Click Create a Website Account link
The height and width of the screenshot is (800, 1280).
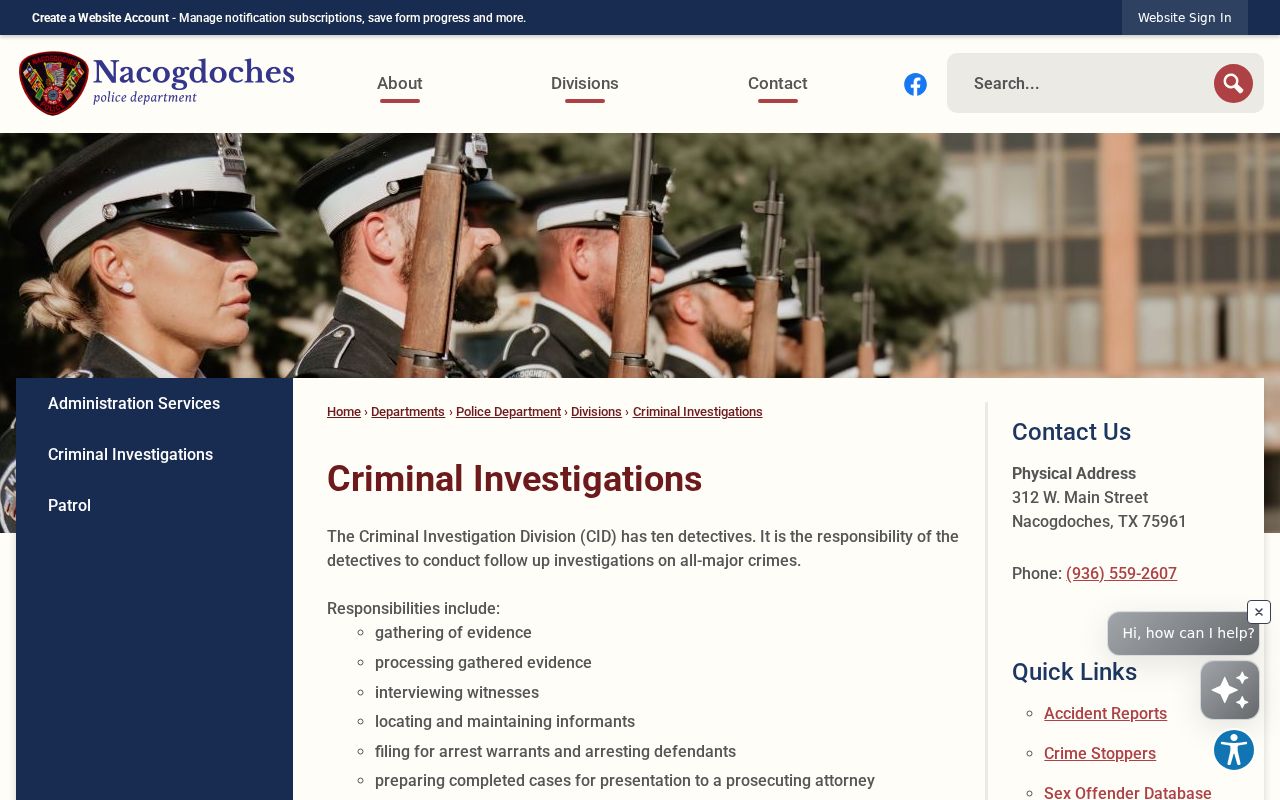[100, 18]
